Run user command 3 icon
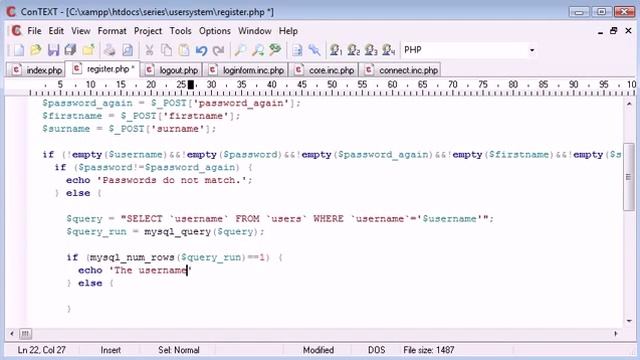Image resolution: width=640 pixels, height=360 pixels. (371, 50)
